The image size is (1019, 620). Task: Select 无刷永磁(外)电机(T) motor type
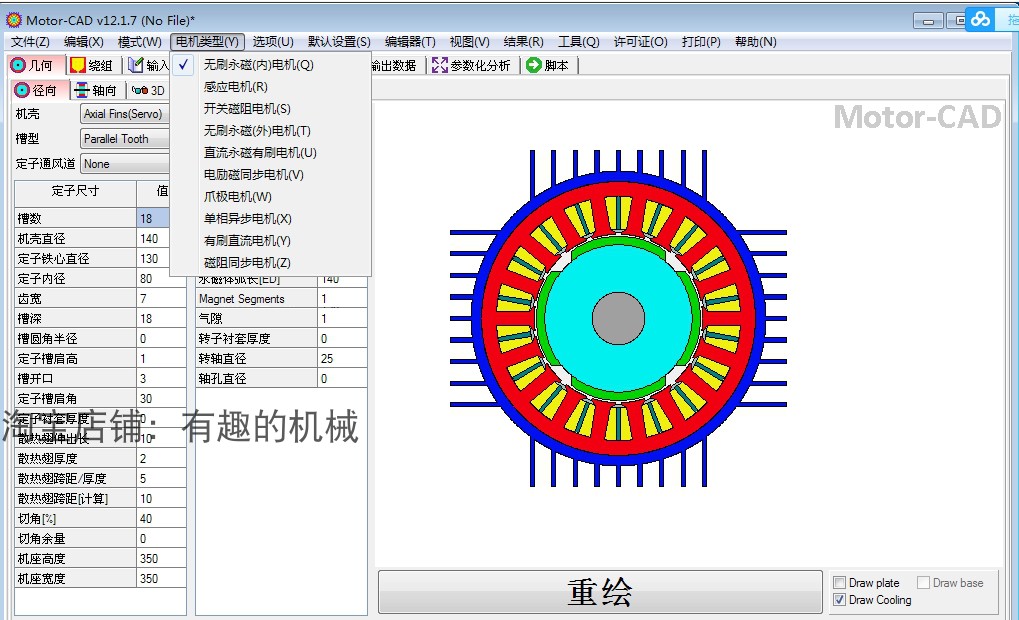pyautogui.click(x=270, y=131)
